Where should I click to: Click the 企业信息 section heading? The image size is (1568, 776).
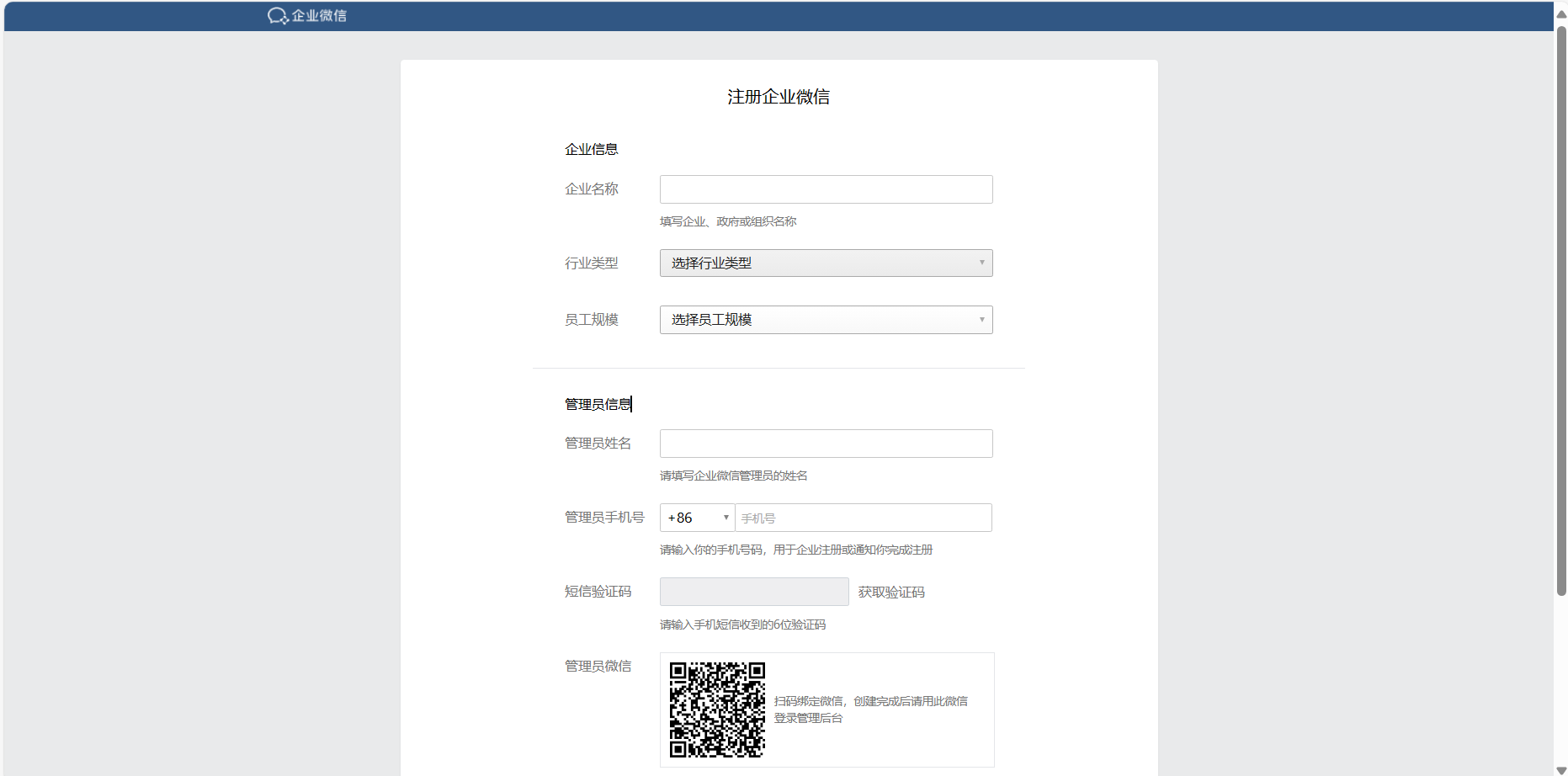(x=591, y=149)
